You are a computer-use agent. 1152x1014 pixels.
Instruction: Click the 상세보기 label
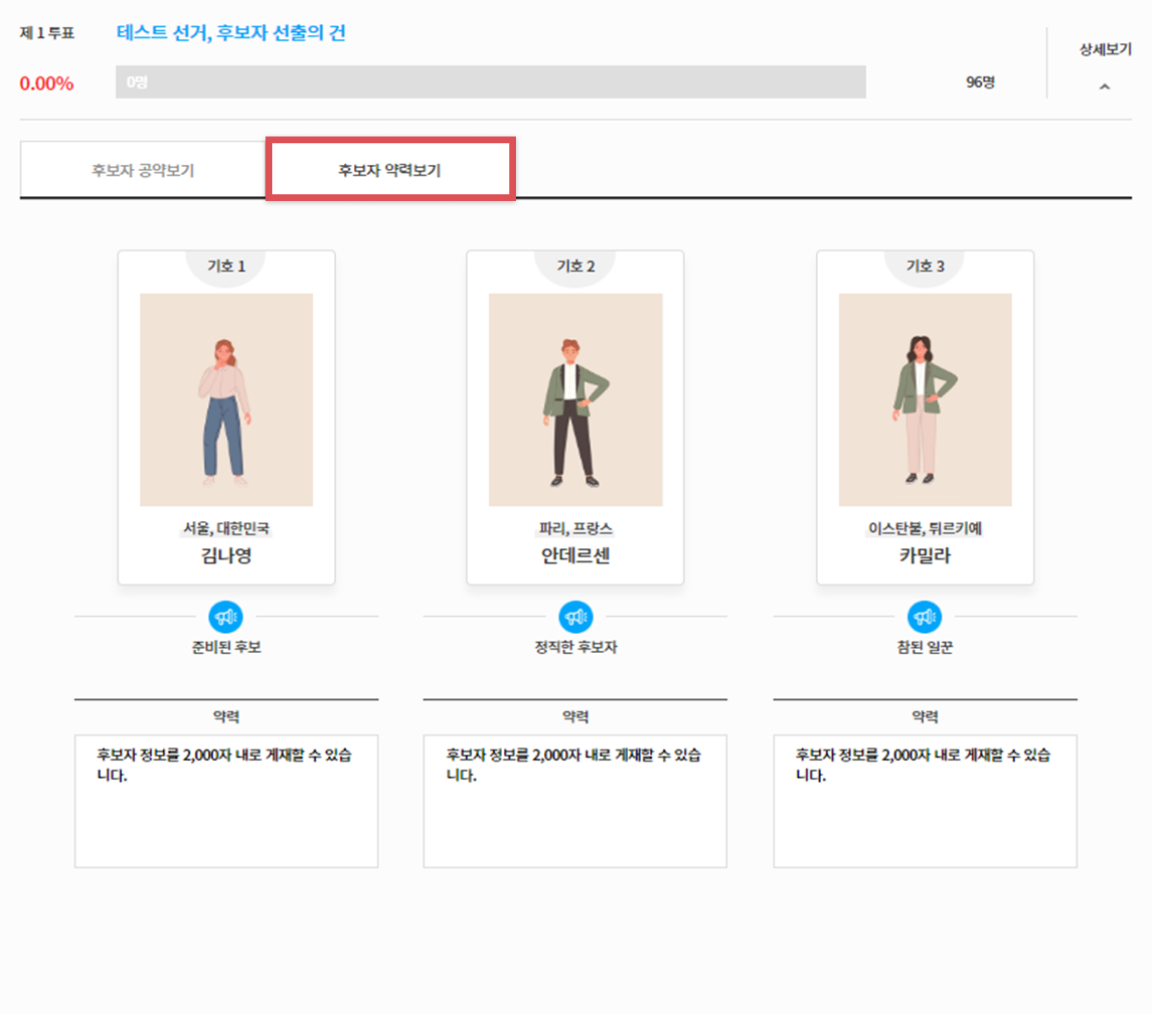(1104, 49)
